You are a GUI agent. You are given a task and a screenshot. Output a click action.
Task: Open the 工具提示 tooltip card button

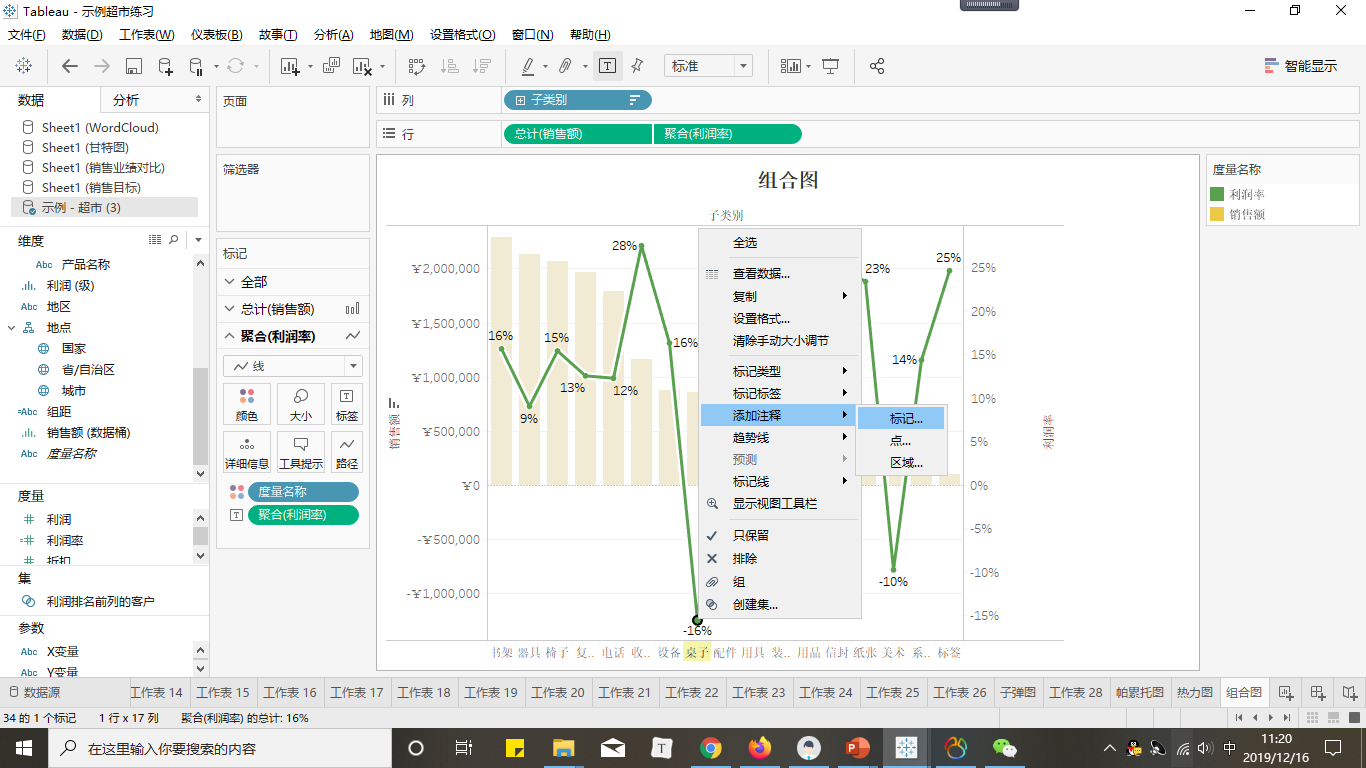[x=301, y=452]
